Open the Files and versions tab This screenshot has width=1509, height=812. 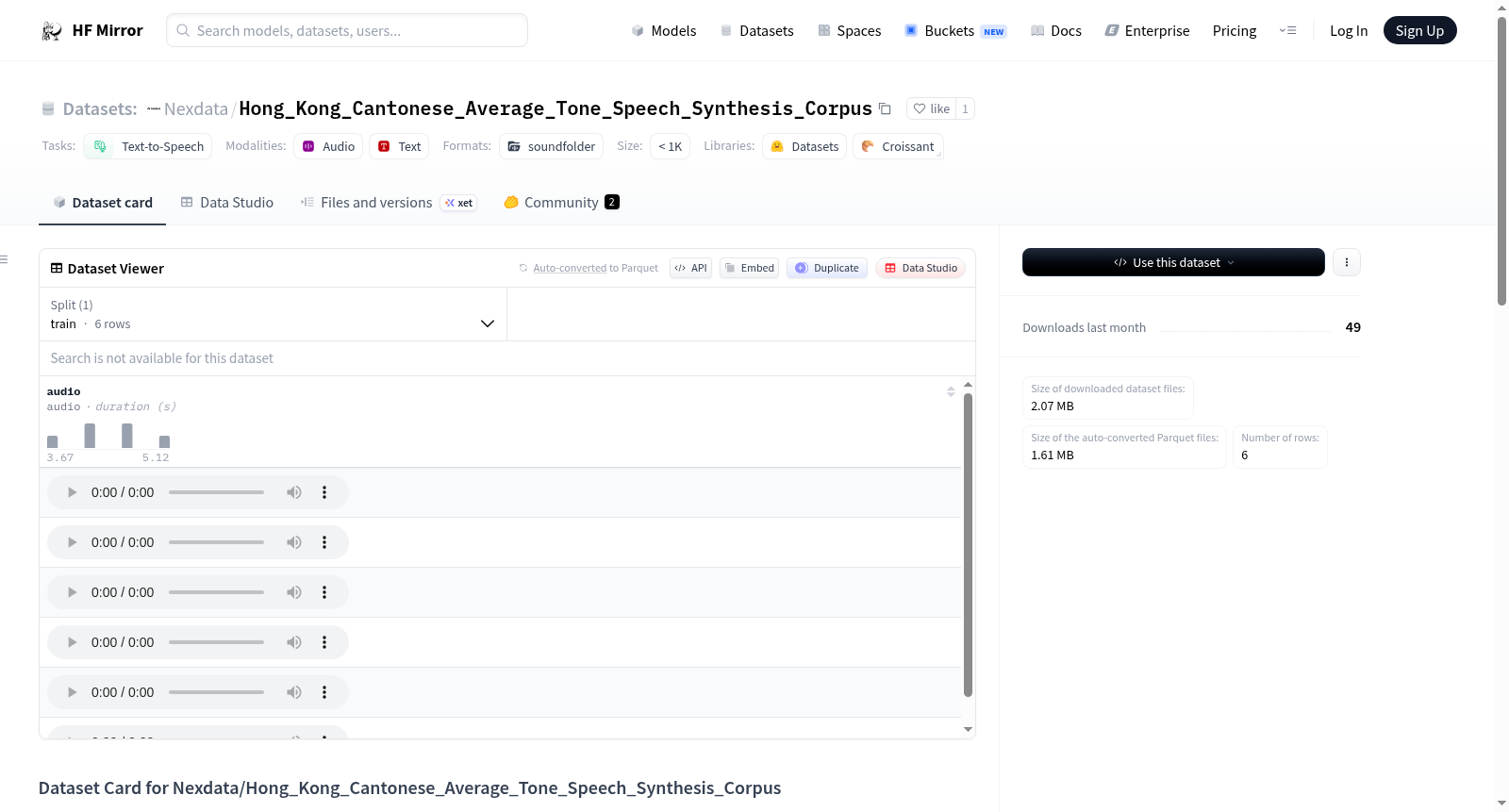tap(389, 203)
